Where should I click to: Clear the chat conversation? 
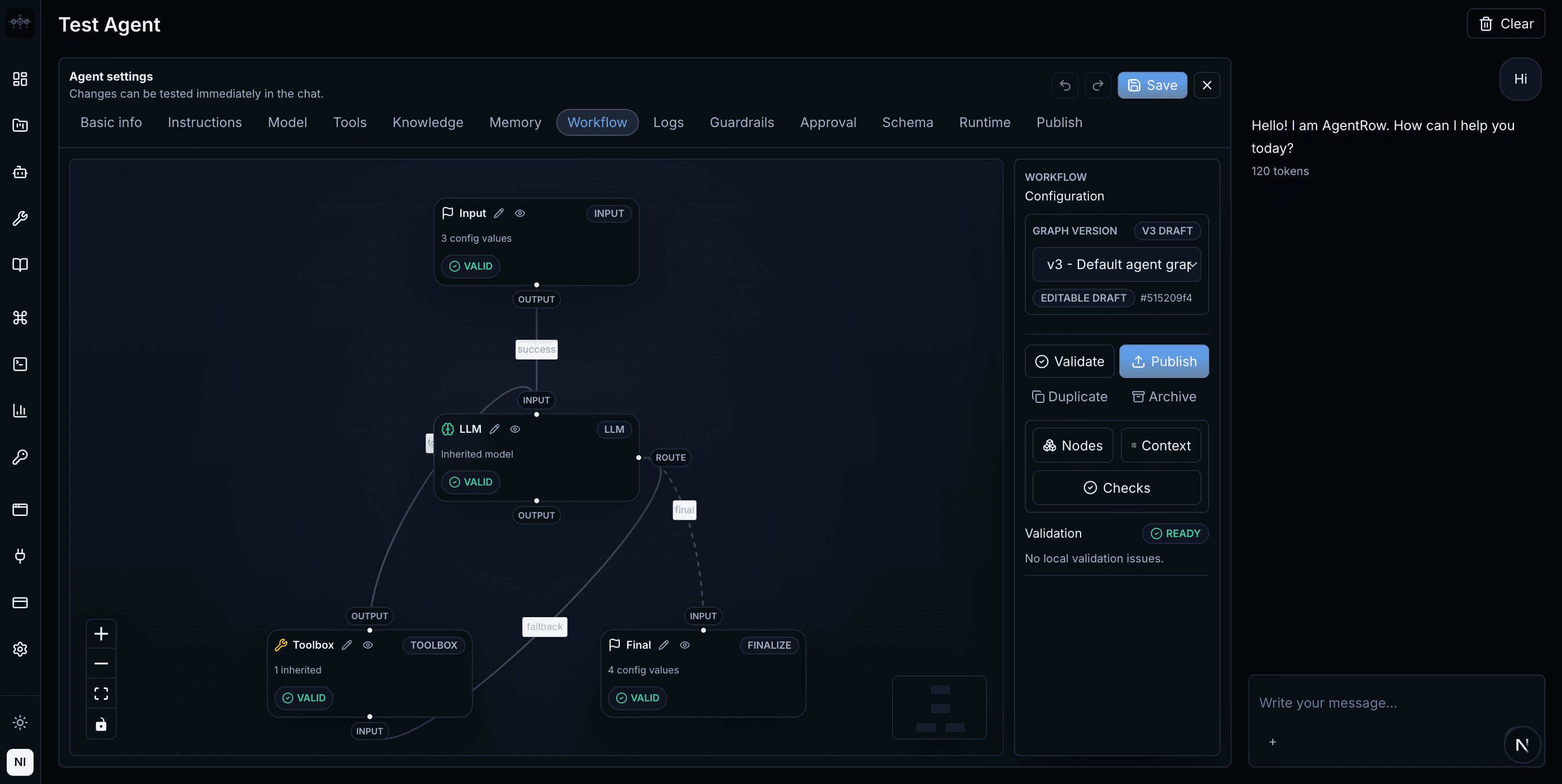tap(1506, 24)
